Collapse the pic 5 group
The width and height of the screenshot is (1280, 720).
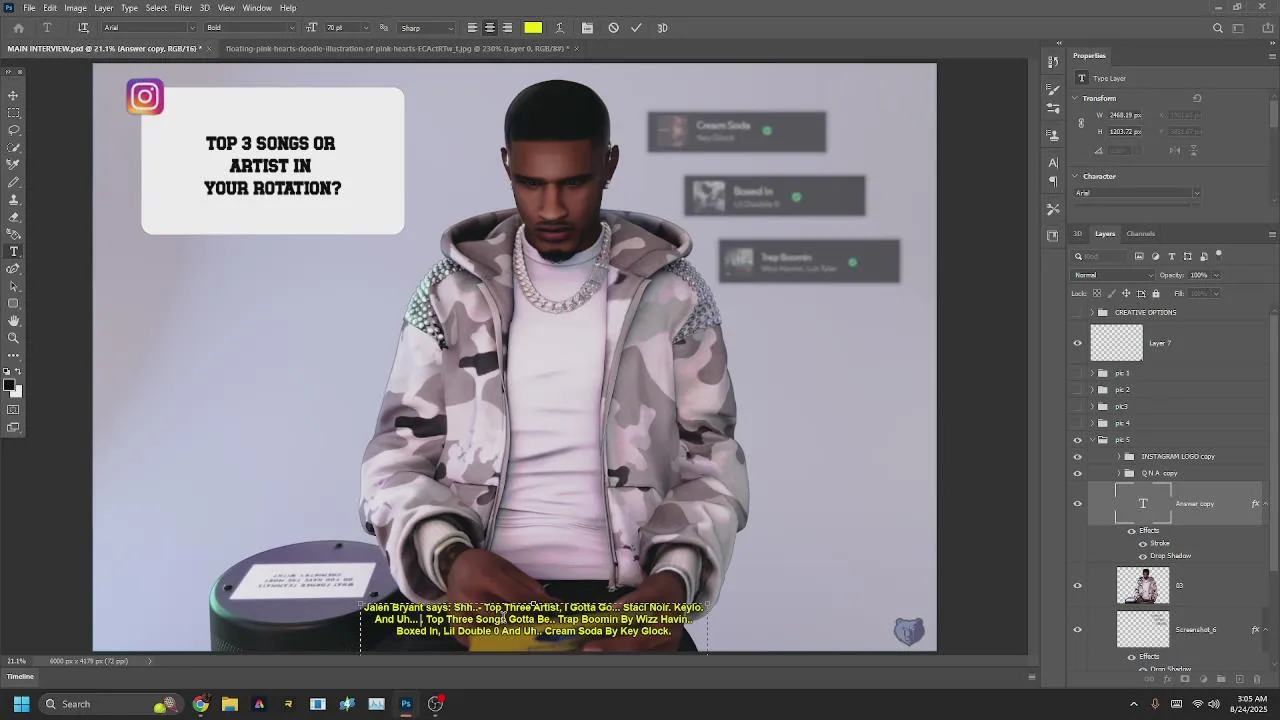click(x=1092, y=440)
